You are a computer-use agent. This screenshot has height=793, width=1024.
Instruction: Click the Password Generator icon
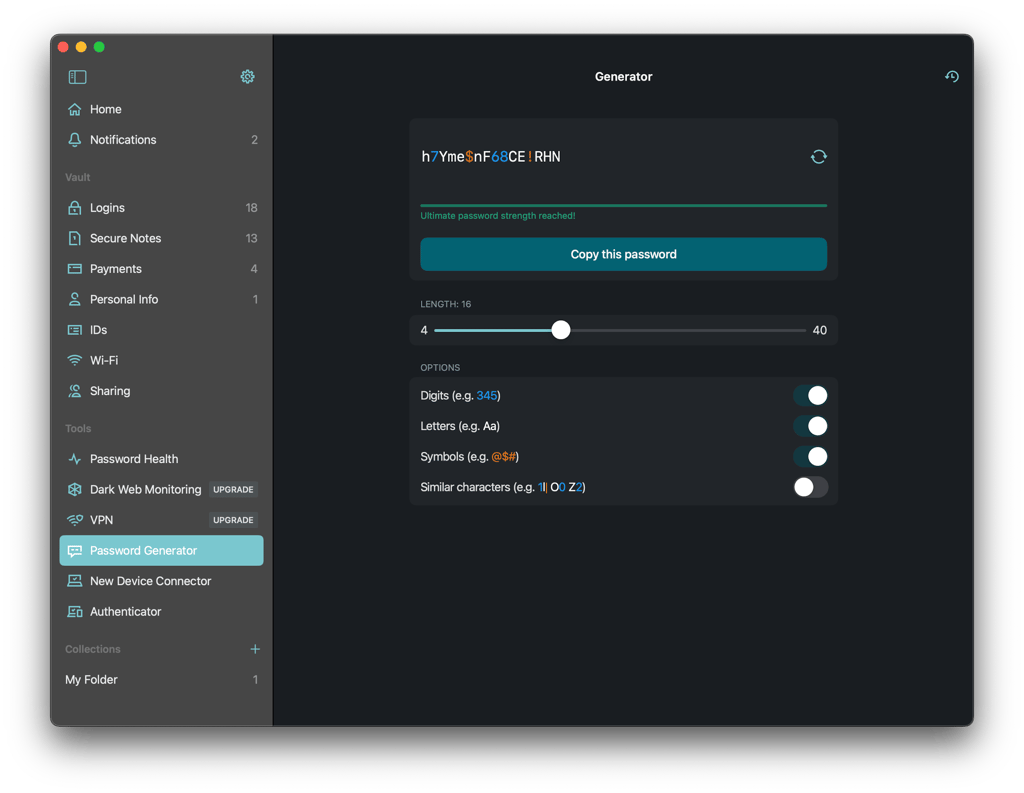(75, 551)
